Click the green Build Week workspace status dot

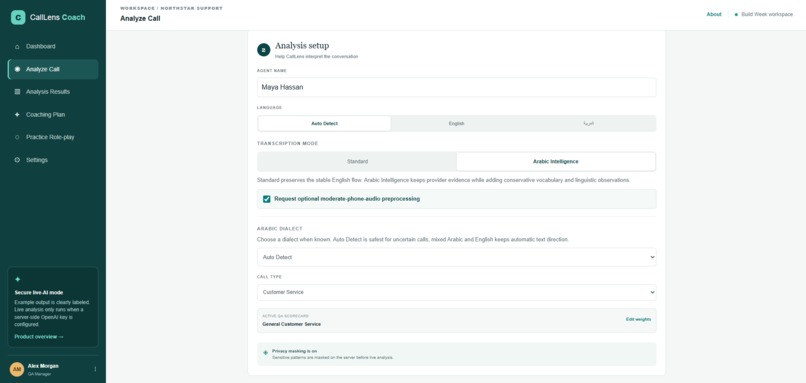pos(736,14)
